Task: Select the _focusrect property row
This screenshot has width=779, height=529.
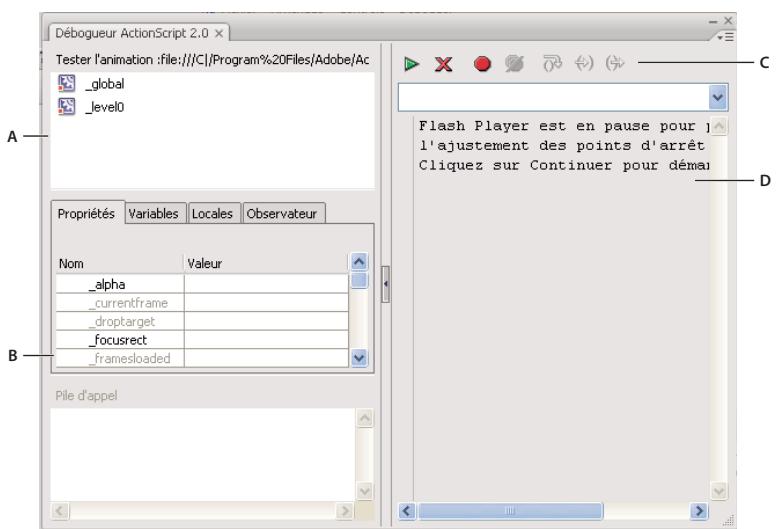Action: pos(202,340)
